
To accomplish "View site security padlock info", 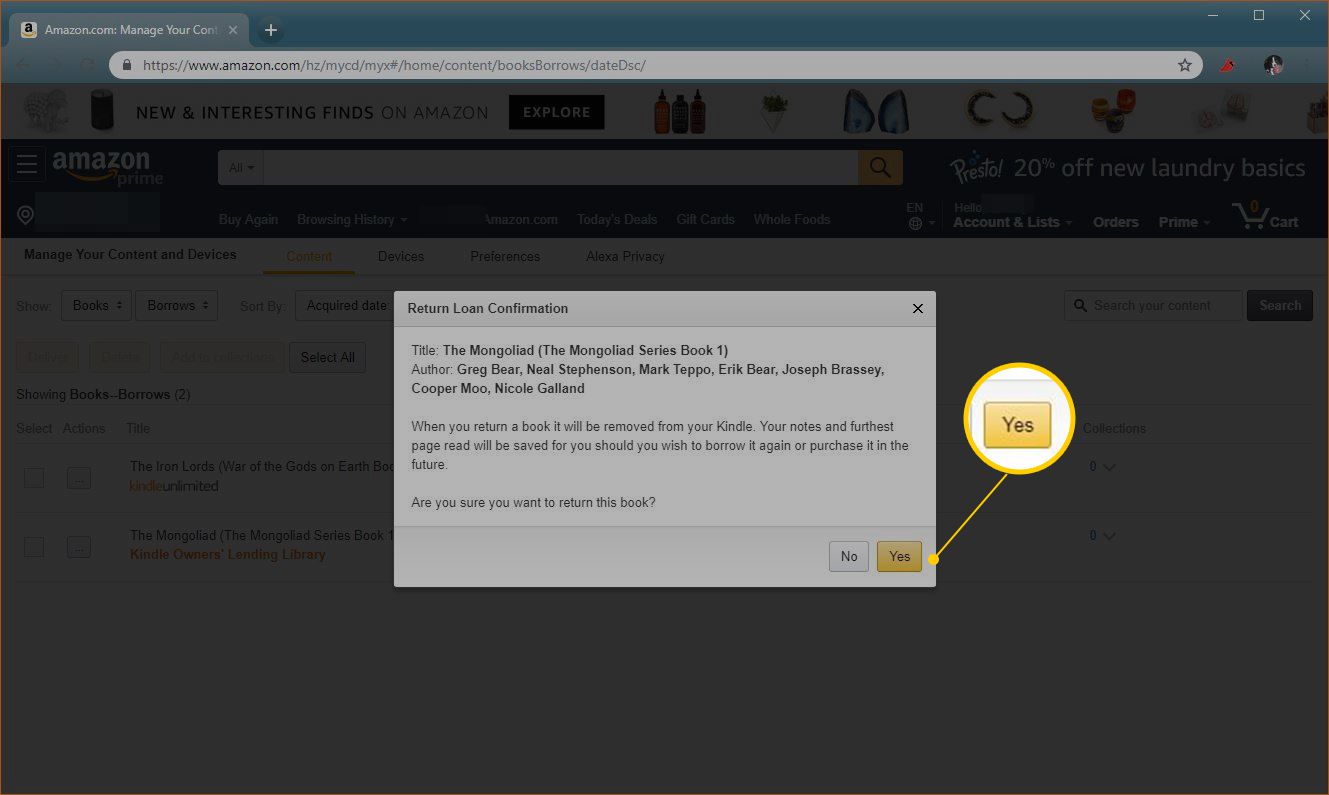I will (x=127, y=65).
